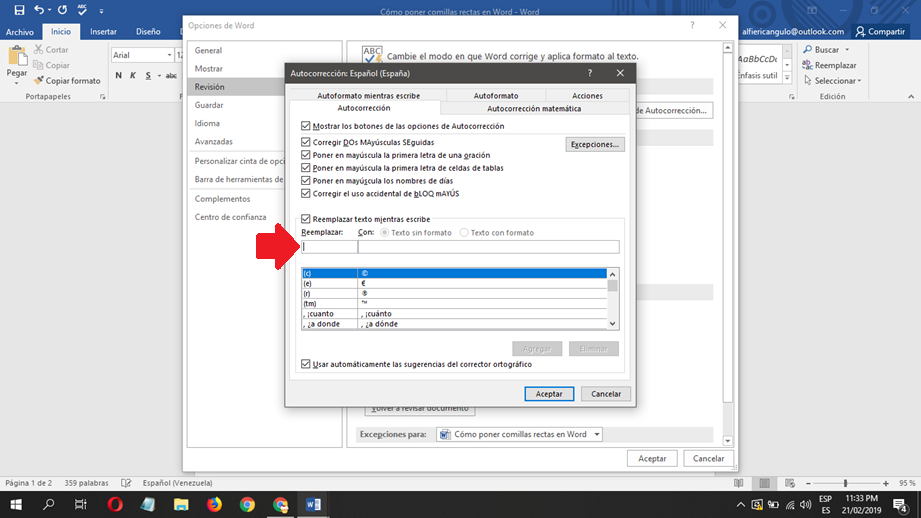The width and height of the screenshot is (921, 518).
Task: Toggle Reemplazar texto mientras escribe checkbox
Action: 305,219
